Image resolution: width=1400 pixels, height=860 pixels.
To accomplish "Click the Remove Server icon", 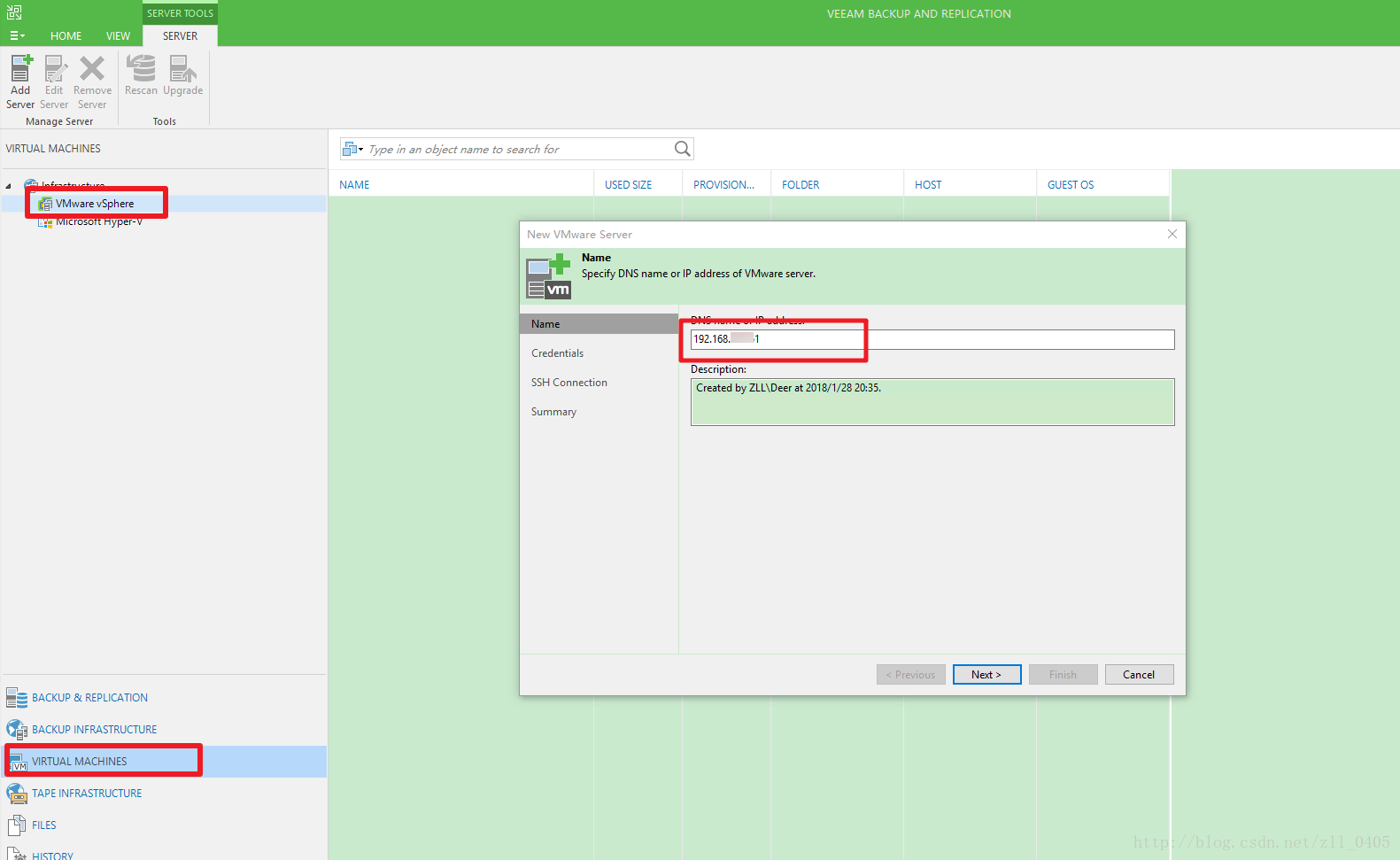I will pos(92,81).
